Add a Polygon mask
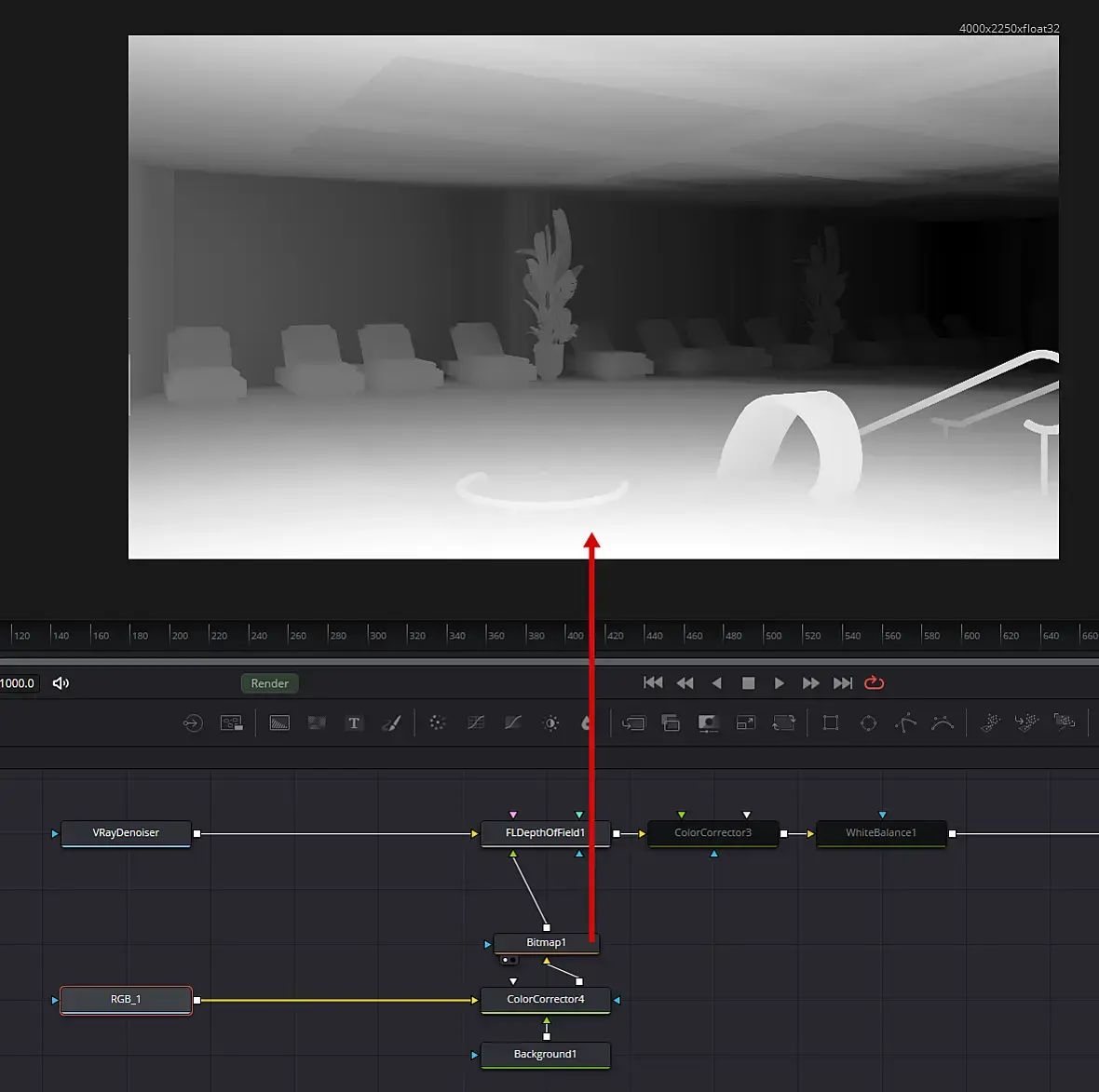The width and height of the screenshot is (1099, 1092). coord(905,722)
